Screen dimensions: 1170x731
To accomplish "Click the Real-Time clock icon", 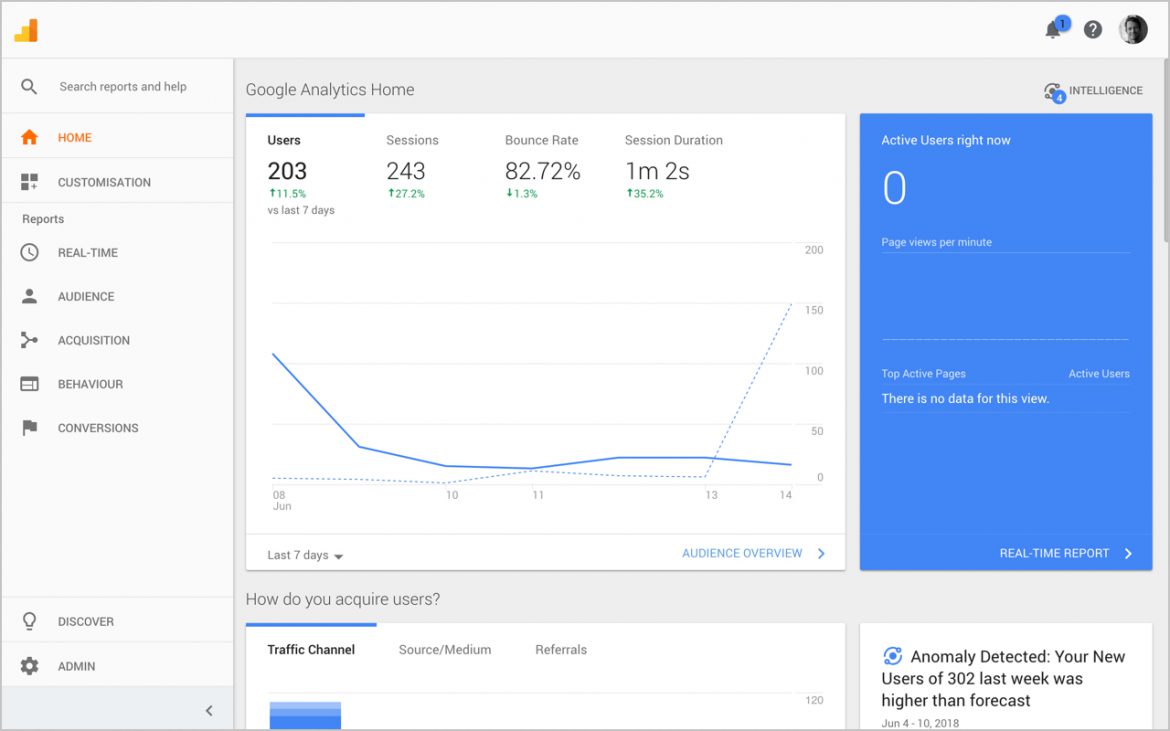I will [x=29, y=252].
